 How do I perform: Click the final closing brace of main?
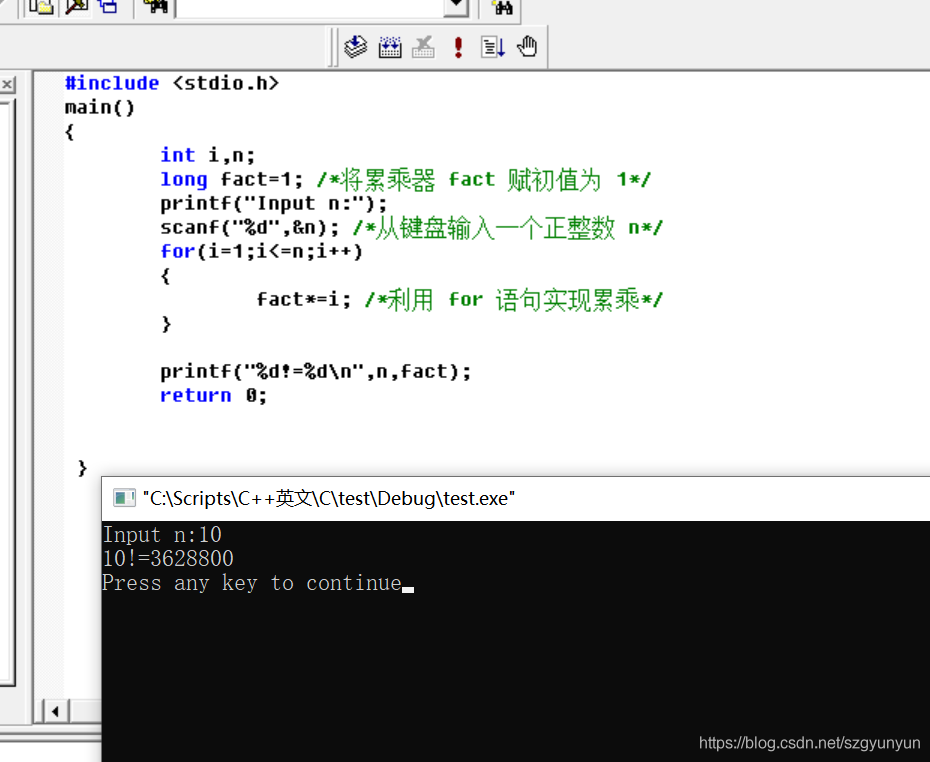(x=82, y=468)
